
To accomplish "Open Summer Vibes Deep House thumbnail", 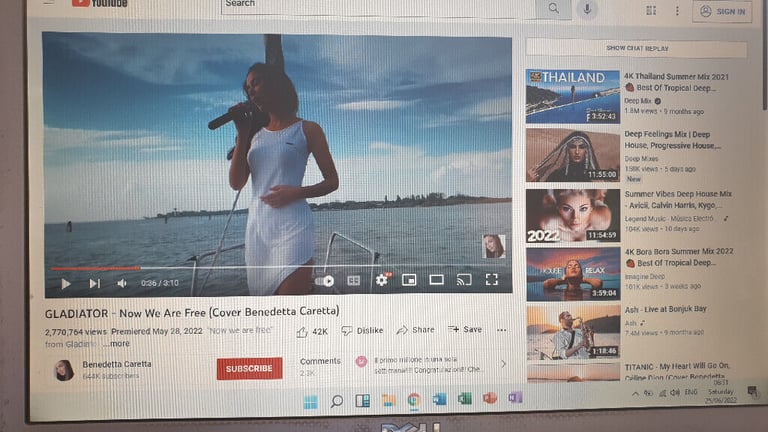I will pyautogui.click(x=573, y=216).
